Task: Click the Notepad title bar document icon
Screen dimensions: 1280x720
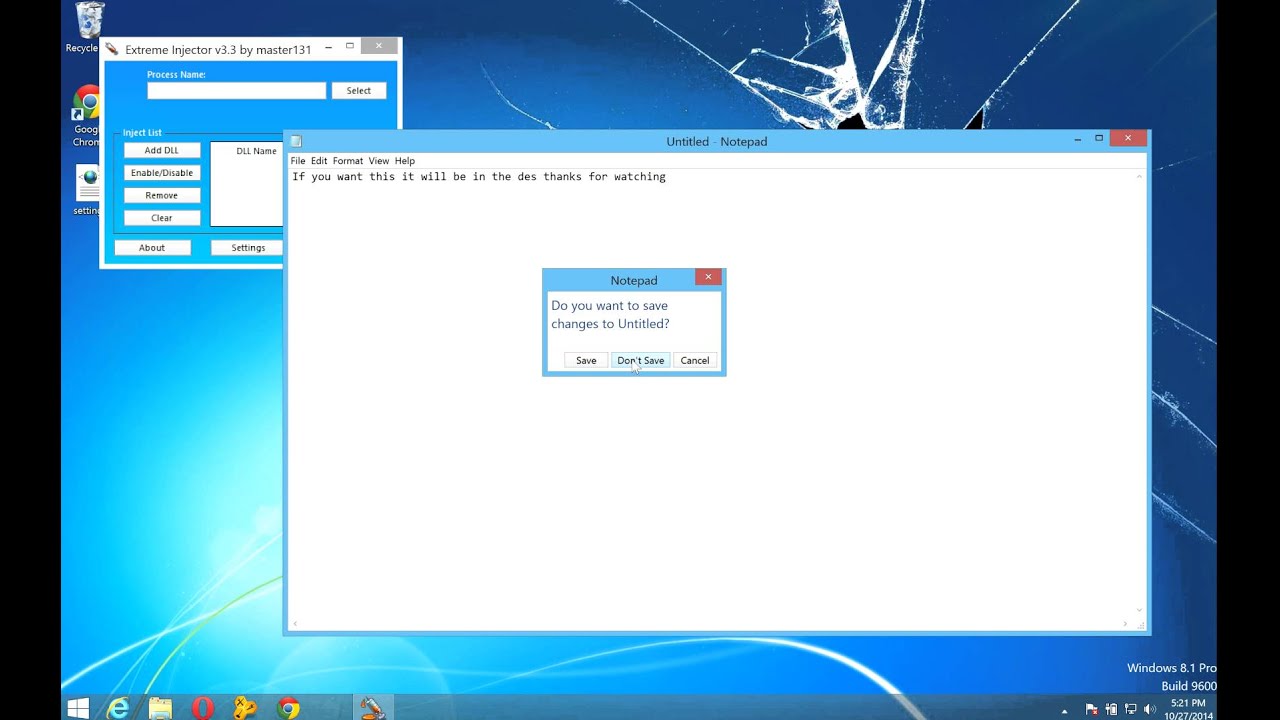Action: pyautogui.click(x=296, y=141)
